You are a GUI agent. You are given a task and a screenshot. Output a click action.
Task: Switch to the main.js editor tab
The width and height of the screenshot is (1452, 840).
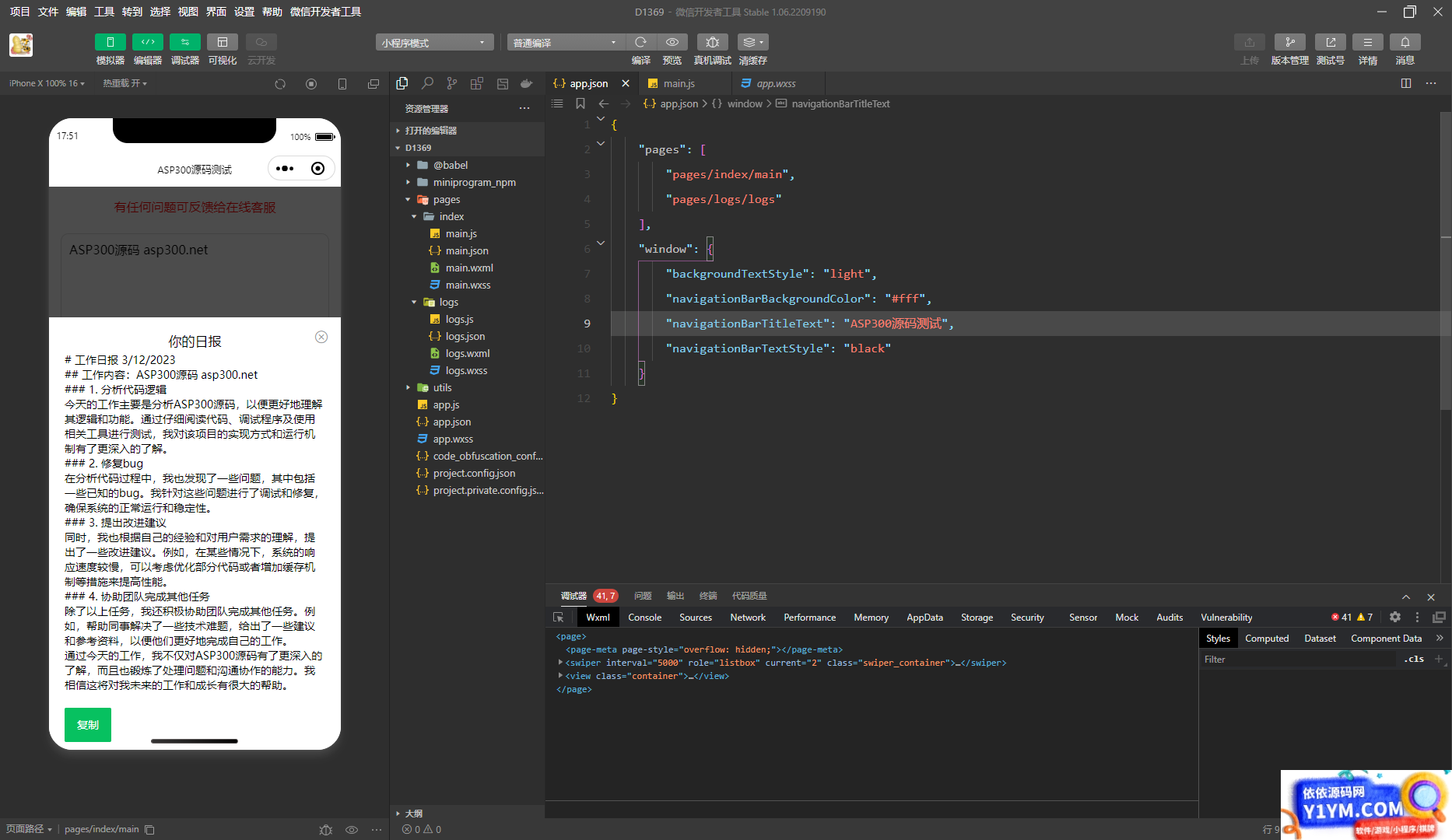coord(679,83)
